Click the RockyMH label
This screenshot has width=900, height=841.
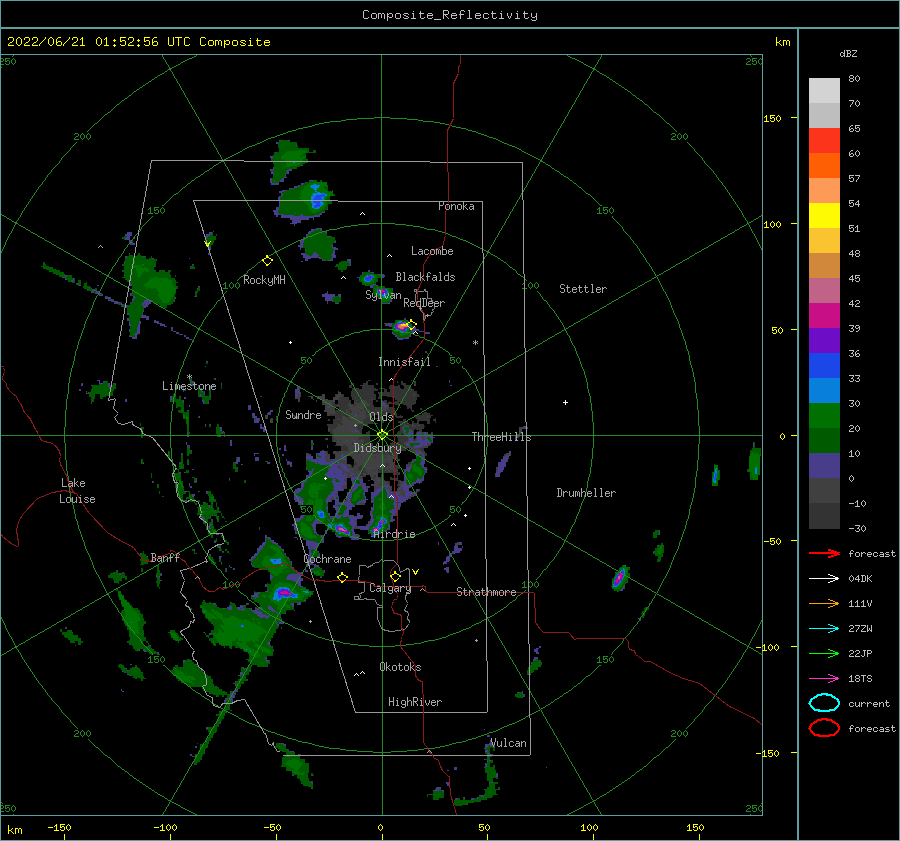click(x=264, y=280)
